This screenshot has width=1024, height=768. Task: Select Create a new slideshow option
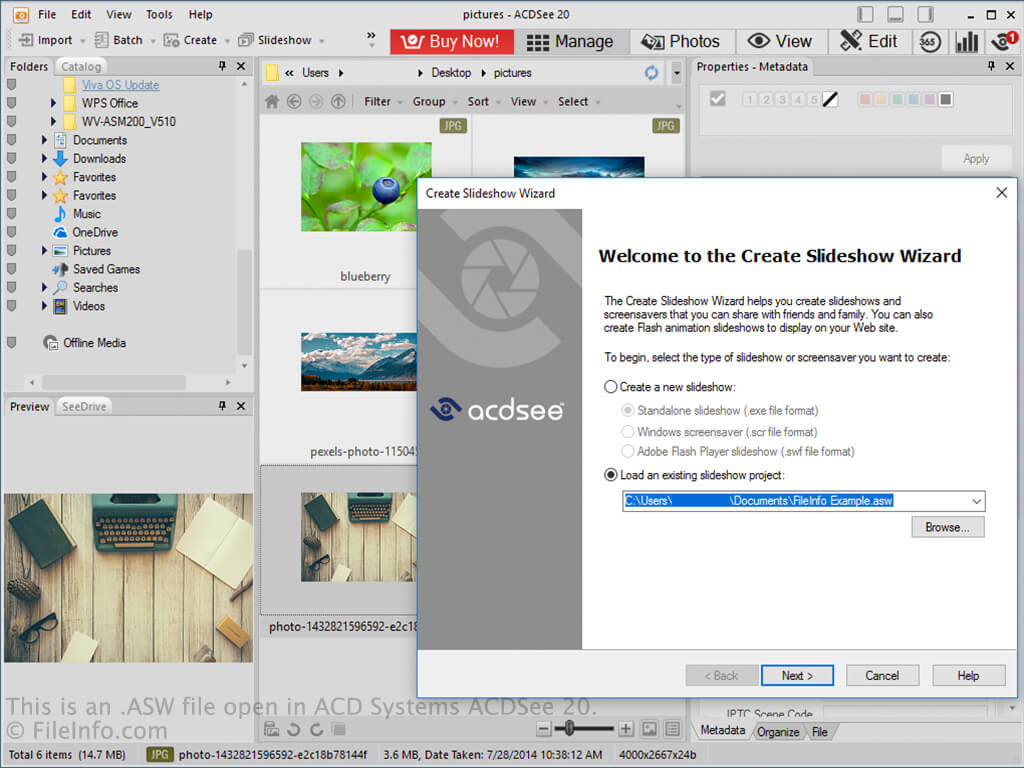[x=670, y=387]
